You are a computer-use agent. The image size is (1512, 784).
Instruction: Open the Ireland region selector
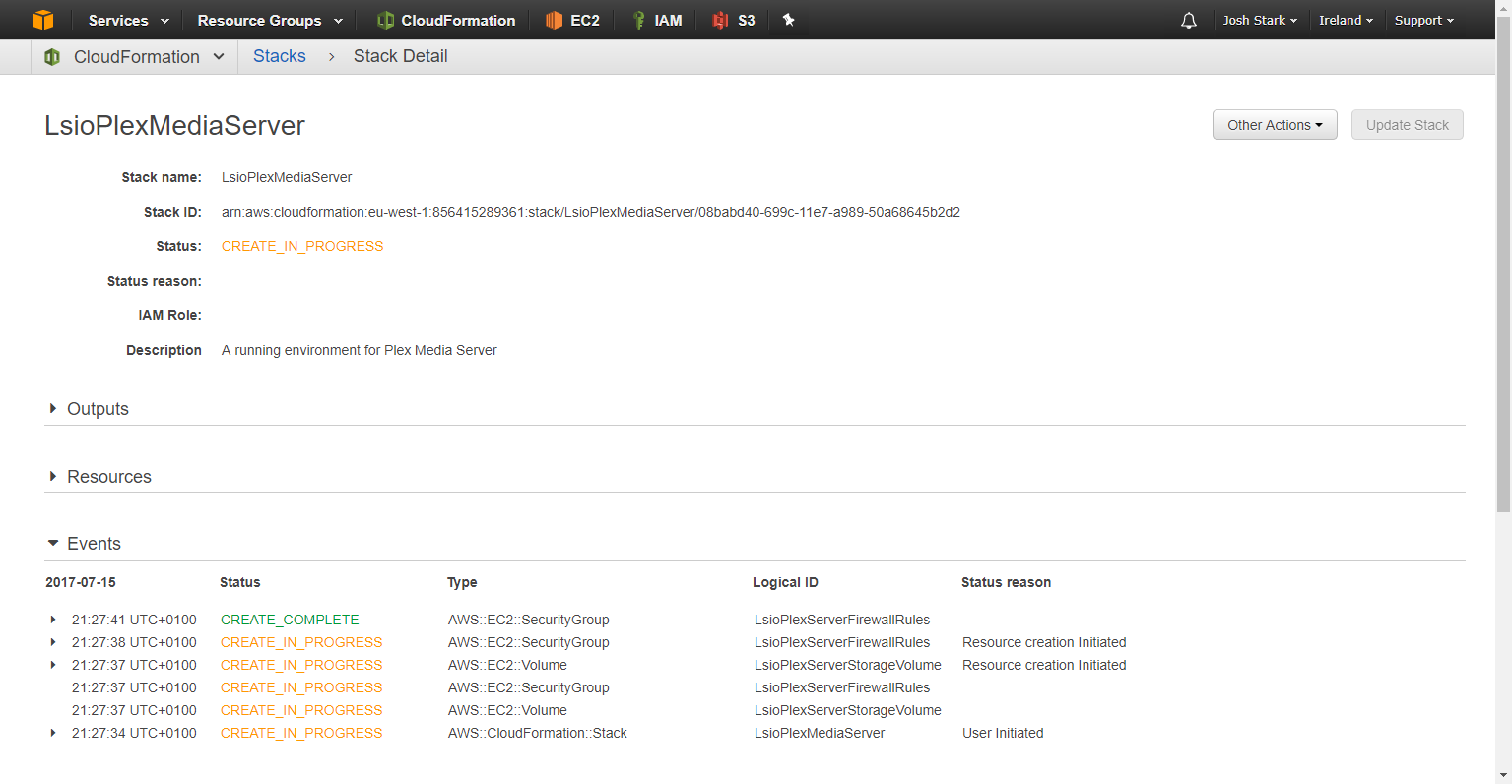(x=1346, y=20)
